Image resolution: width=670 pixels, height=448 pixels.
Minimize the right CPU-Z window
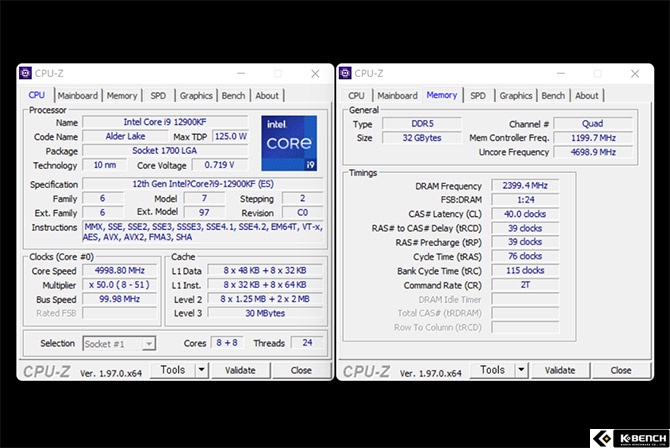click(561, 74)
